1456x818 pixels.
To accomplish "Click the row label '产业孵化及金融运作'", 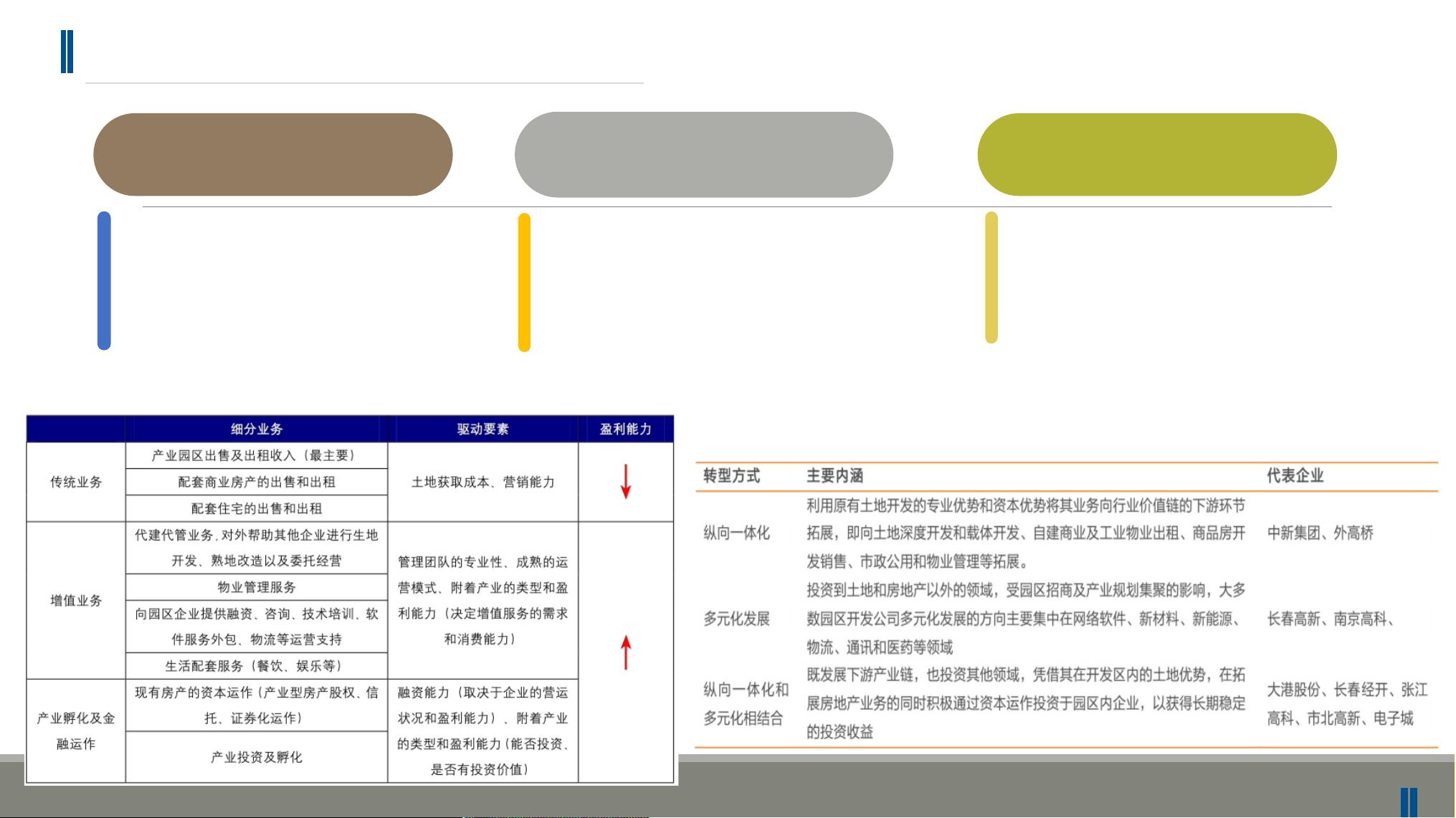I will tap(76, 731).
